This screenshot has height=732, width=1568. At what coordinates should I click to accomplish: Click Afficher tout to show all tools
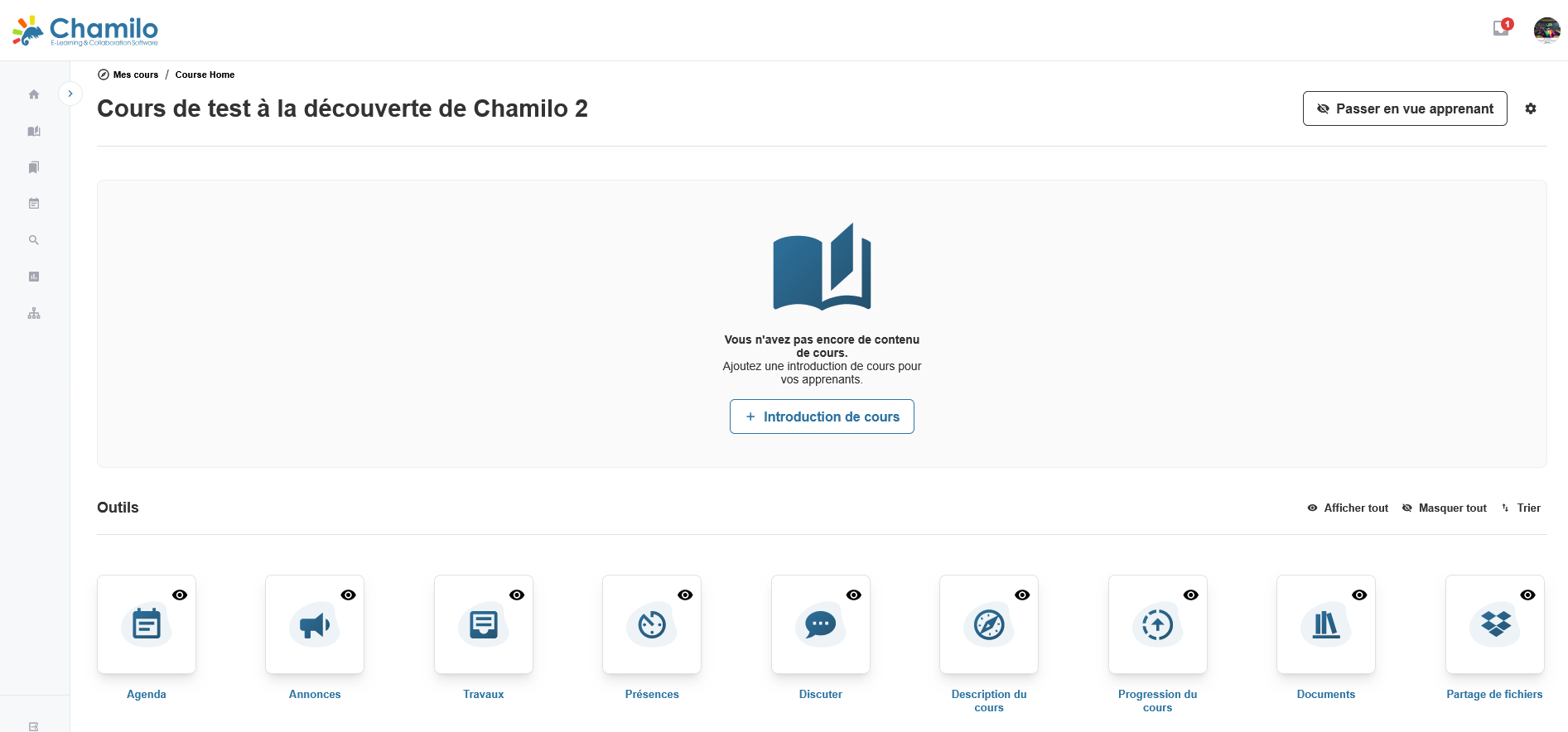point(1348,508)
